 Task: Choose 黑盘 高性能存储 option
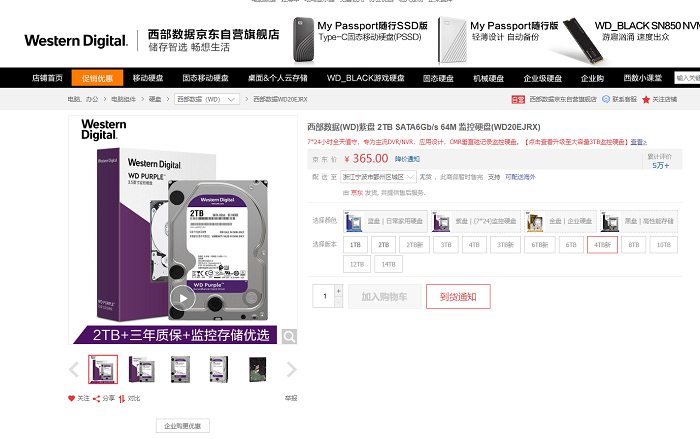(x=639, y=221)
